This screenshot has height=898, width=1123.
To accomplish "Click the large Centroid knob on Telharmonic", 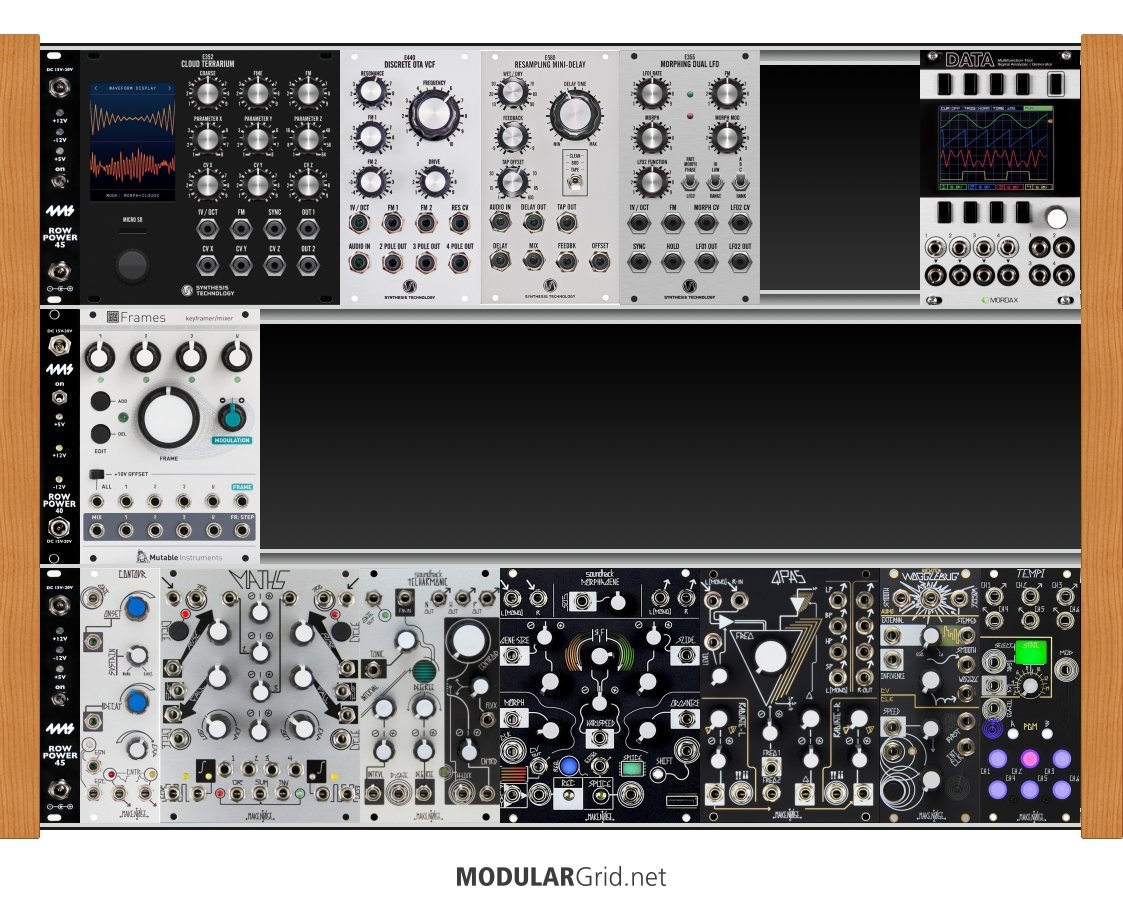I will (468, 639).
